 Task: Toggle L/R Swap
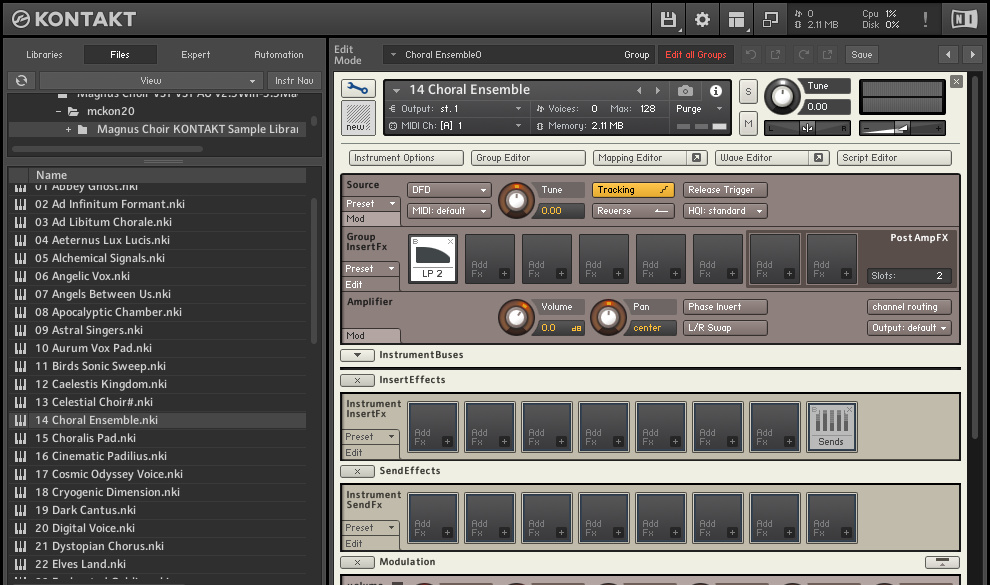pyautogui.click(x=725, y=328)
